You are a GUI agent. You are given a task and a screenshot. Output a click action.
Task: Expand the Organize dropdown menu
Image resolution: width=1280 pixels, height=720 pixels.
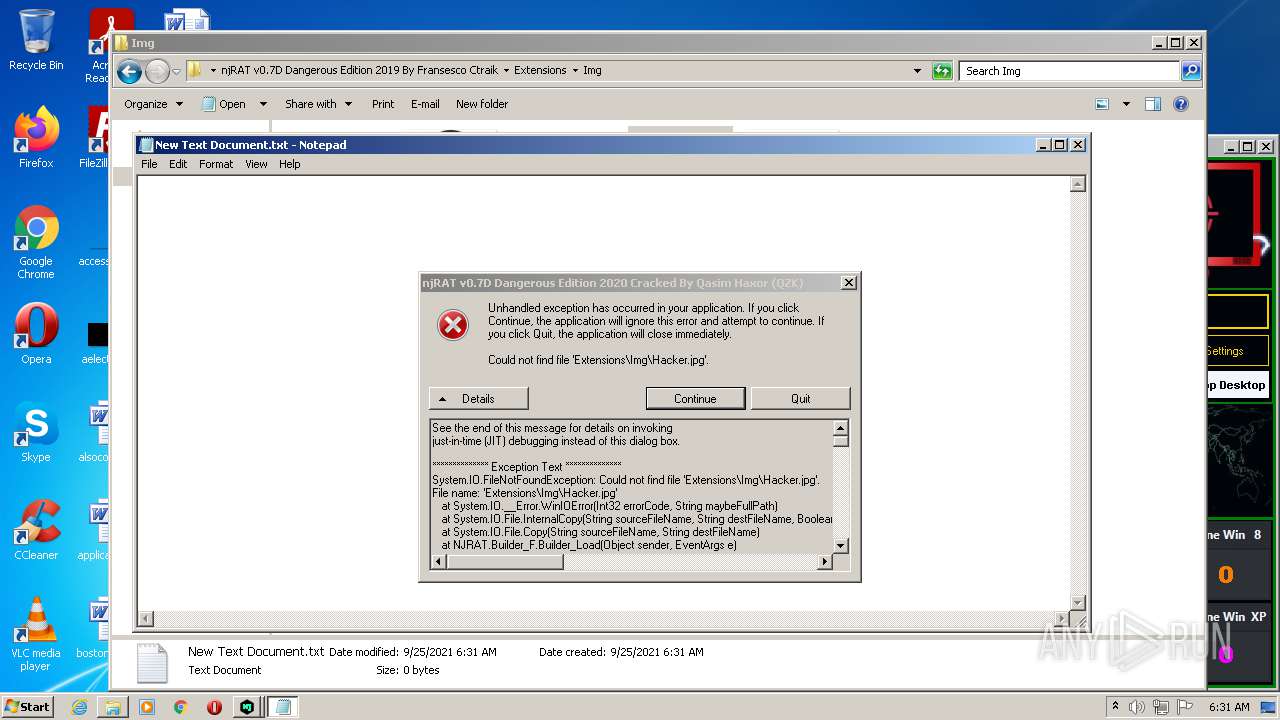pos(154,104)
